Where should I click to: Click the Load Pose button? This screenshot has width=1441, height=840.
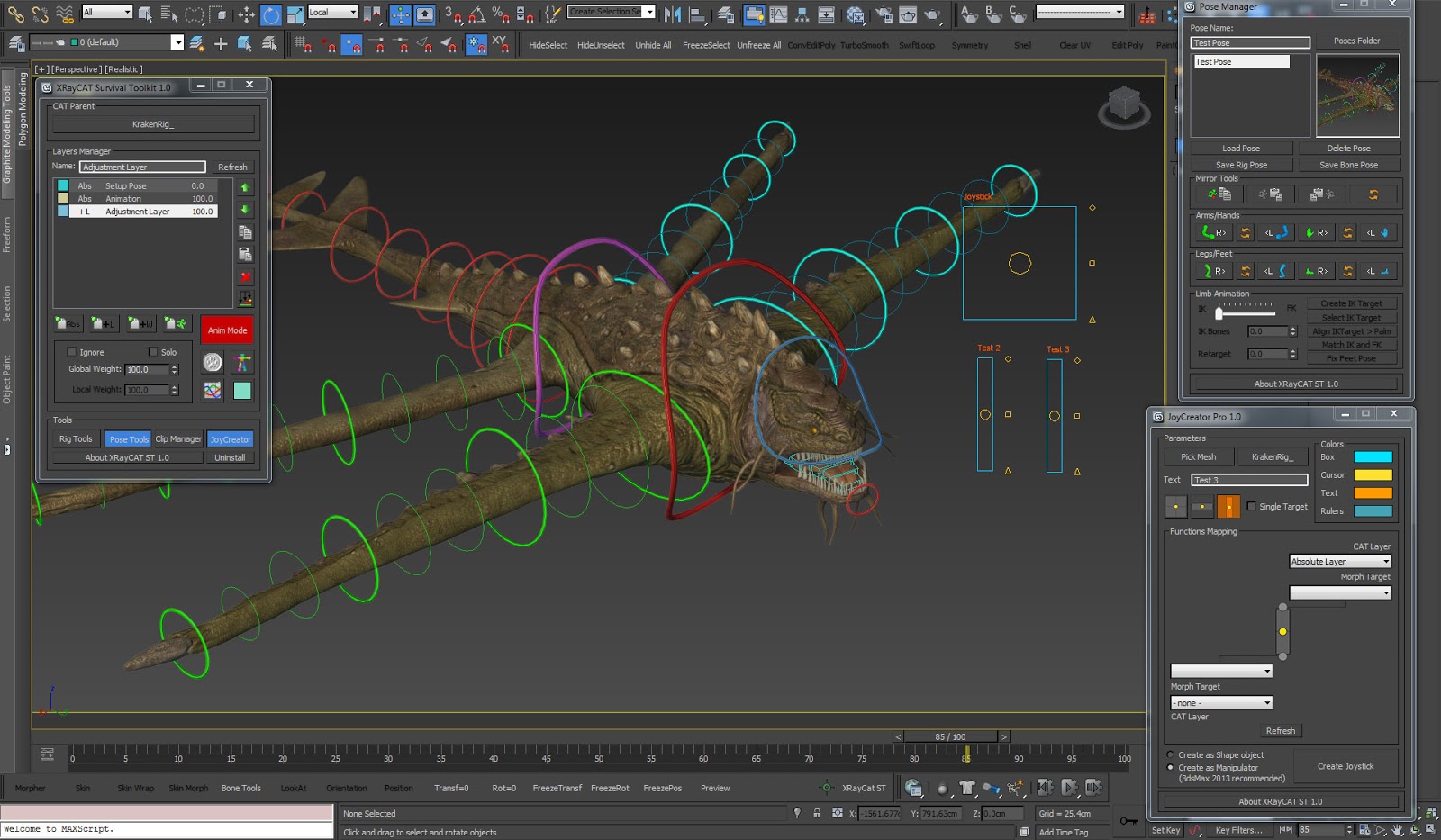click(1241, 147)
